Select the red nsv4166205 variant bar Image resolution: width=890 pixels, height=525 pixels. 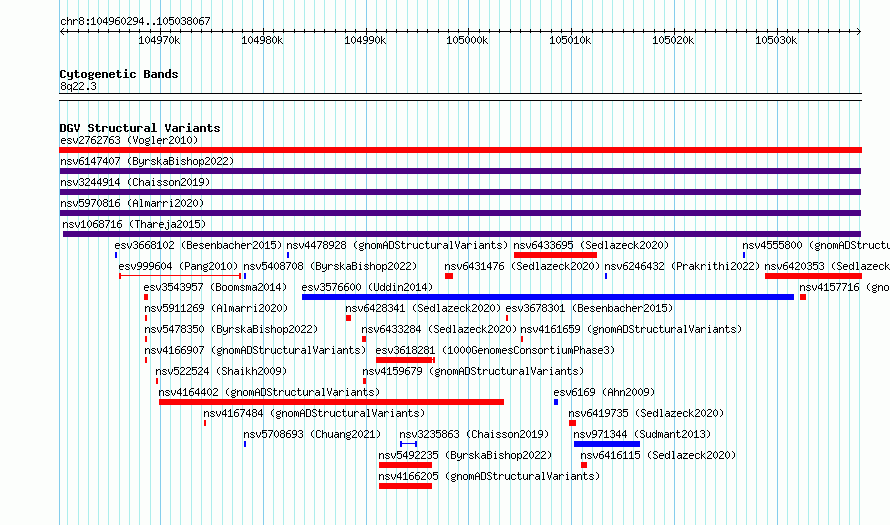(x=405, y=486)
